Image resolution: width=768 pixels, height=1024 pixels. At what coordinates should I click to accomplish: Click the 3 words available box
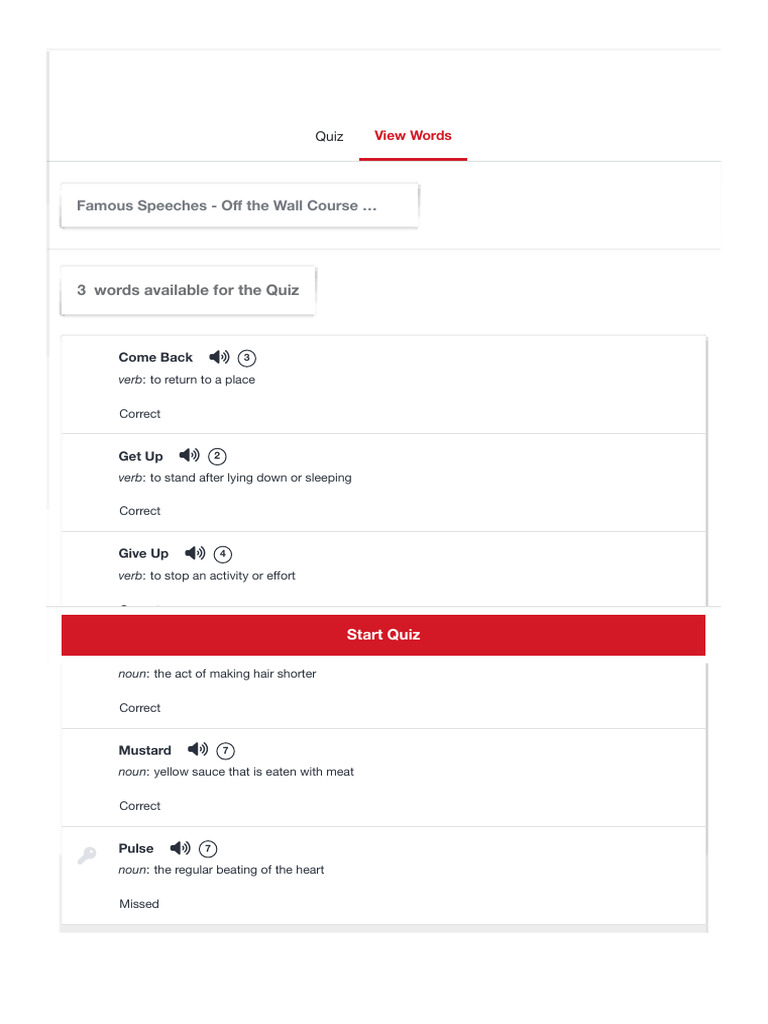(188, 290)
